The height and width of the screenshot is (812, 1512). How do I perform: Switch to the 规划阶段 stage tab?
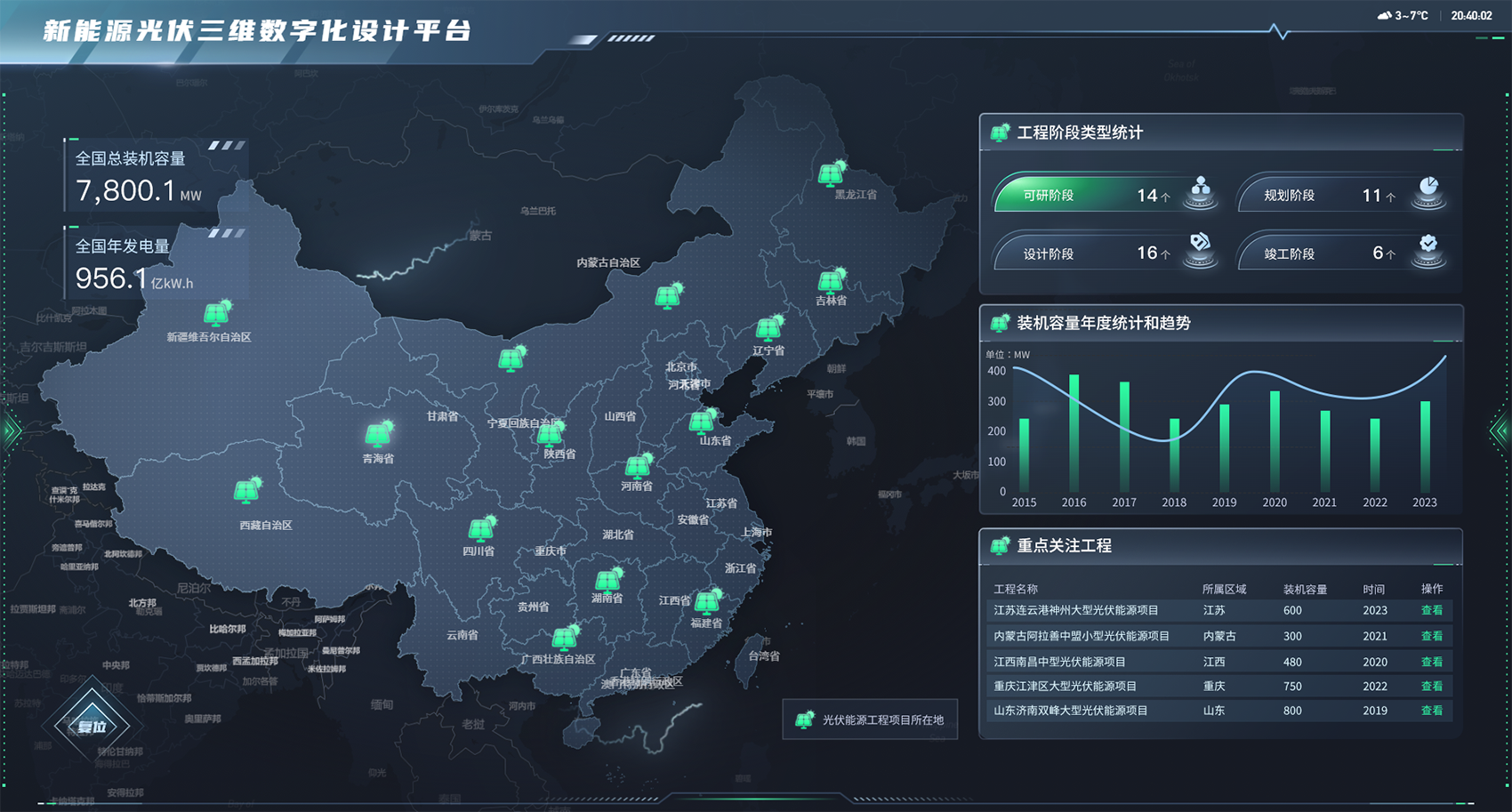(x=1325, y=196)
